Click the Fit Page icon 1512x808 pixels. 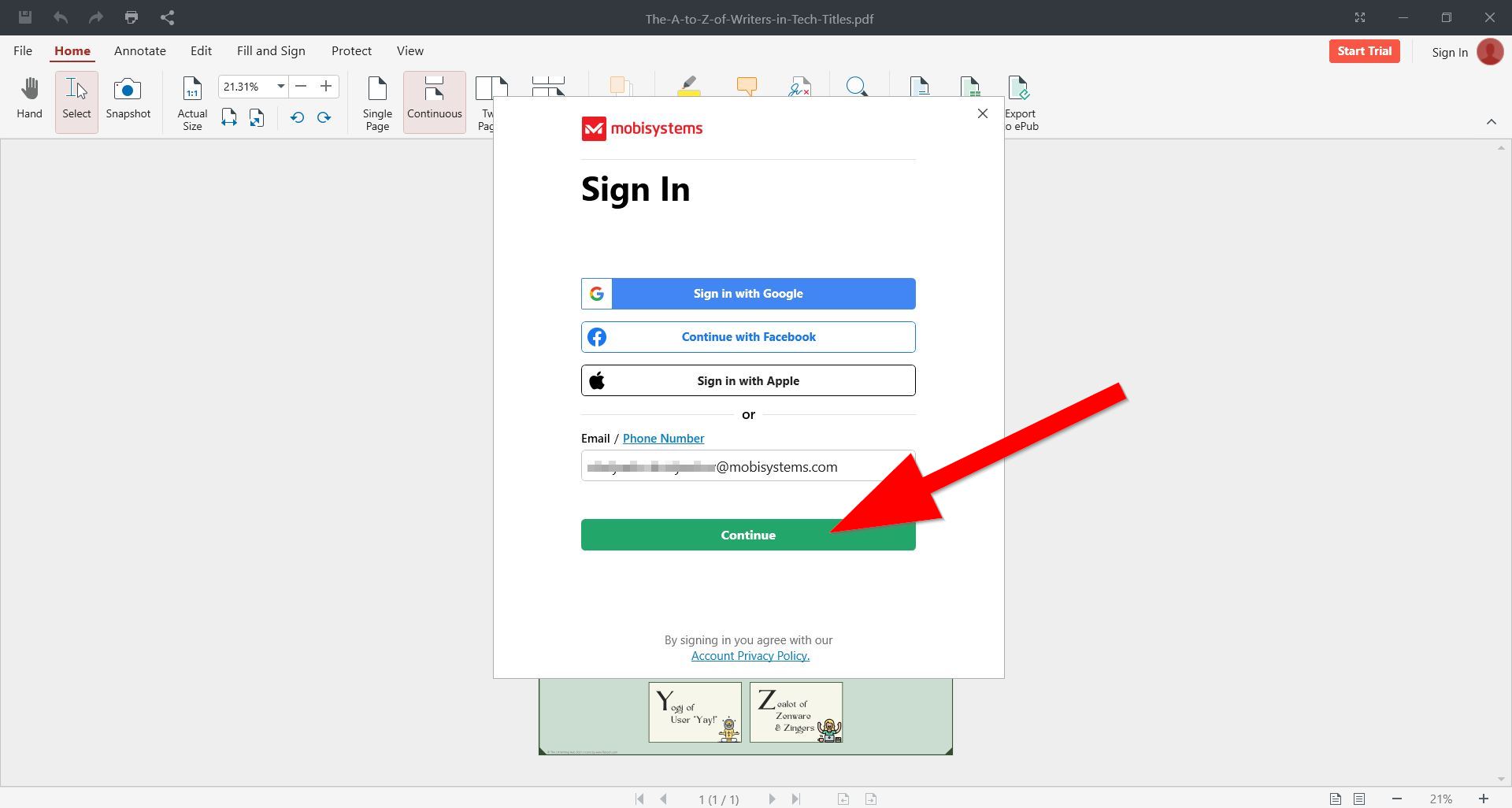tap(257, 117)
